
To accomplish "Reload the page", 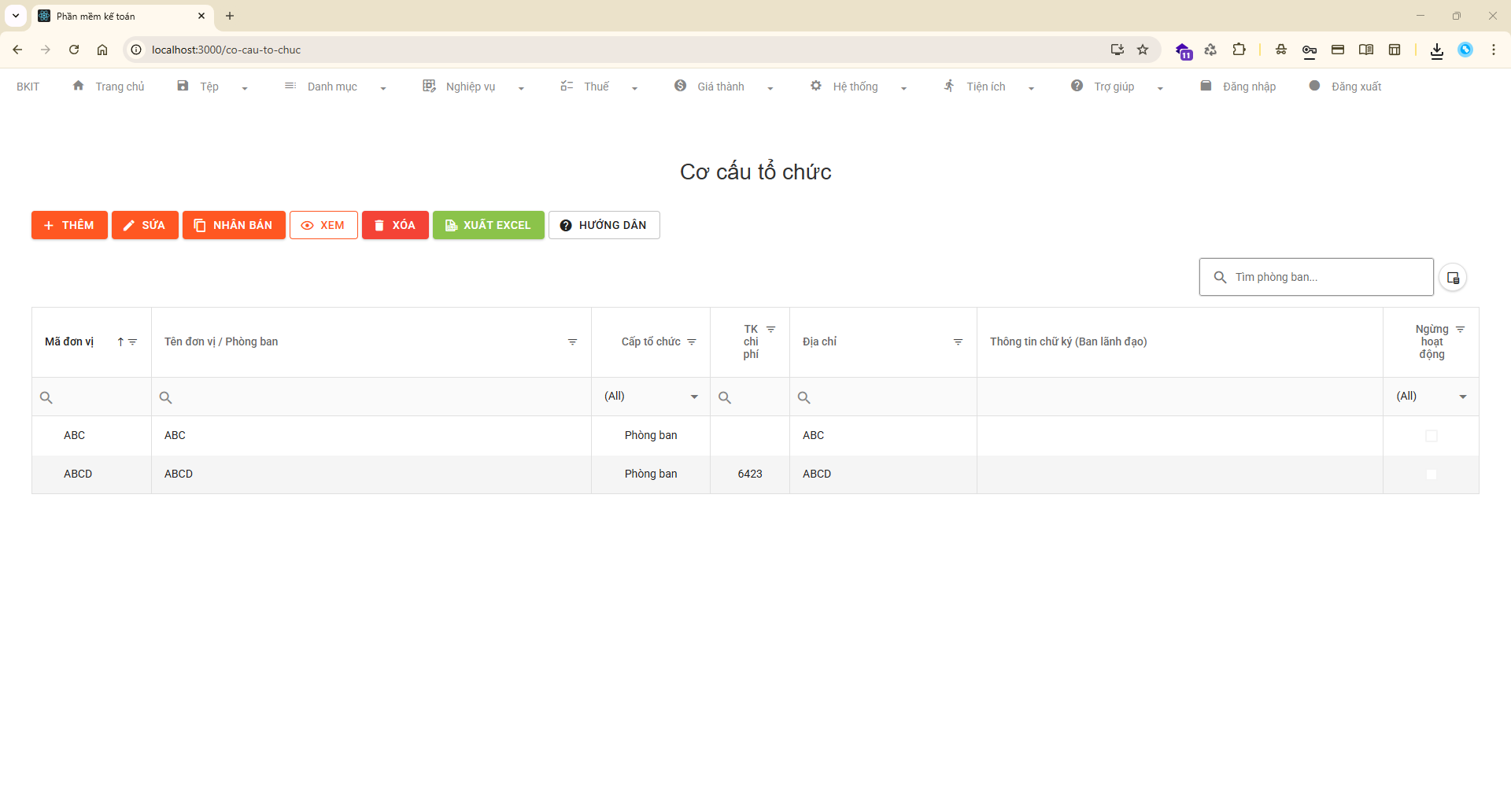I will [74, 50].
